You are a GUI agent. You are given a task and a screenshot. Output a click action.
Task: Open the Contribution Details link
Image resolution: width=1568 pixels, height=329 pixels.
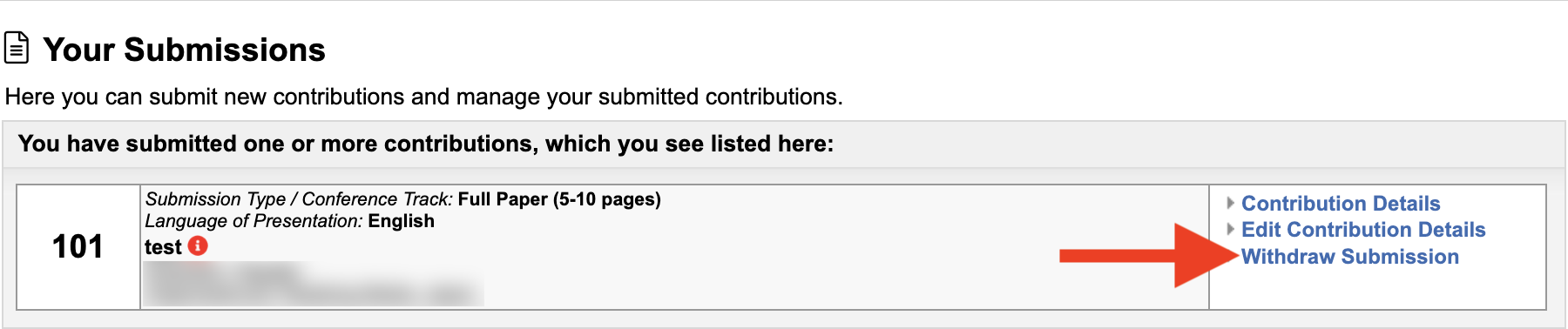tap(1341, 204)
